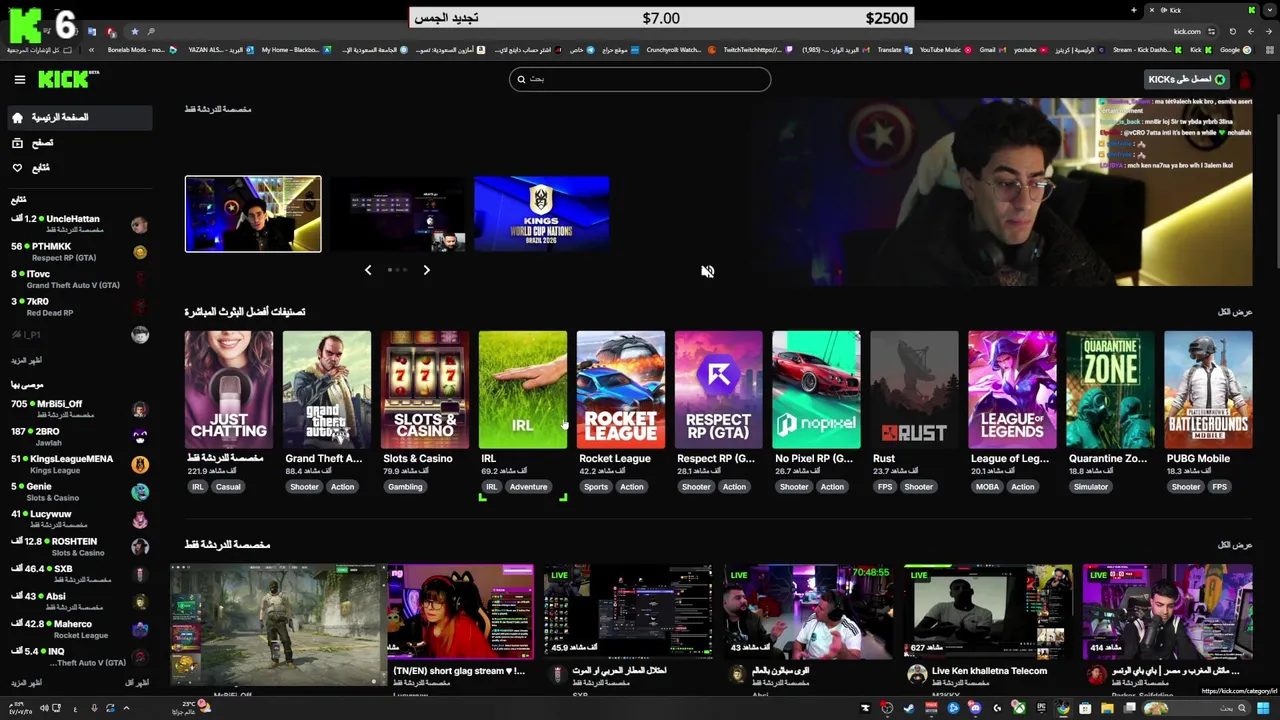Viewport: 1280px width, 720px height.
Task: Open the Browse menu item
Action: tap(79, 143)
